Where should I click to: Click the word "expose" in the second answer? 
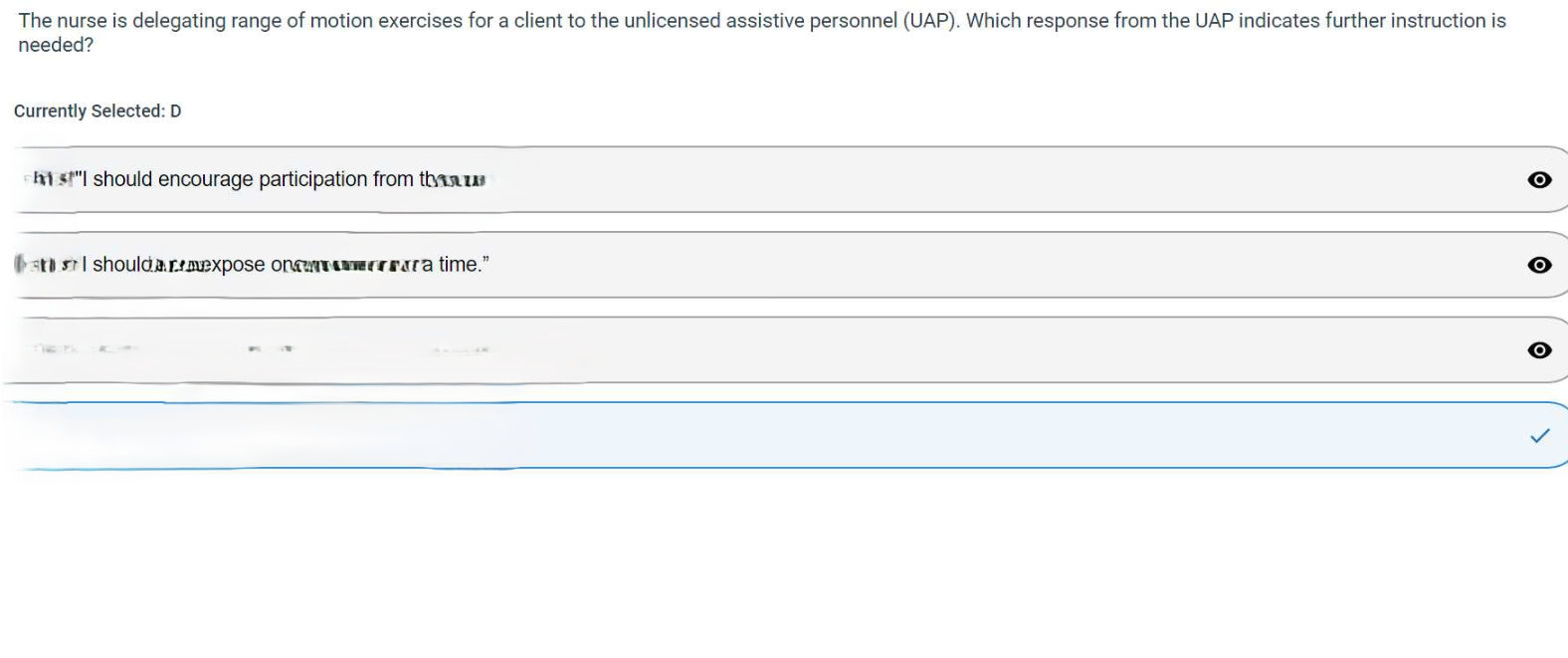[x=237, y=265]
